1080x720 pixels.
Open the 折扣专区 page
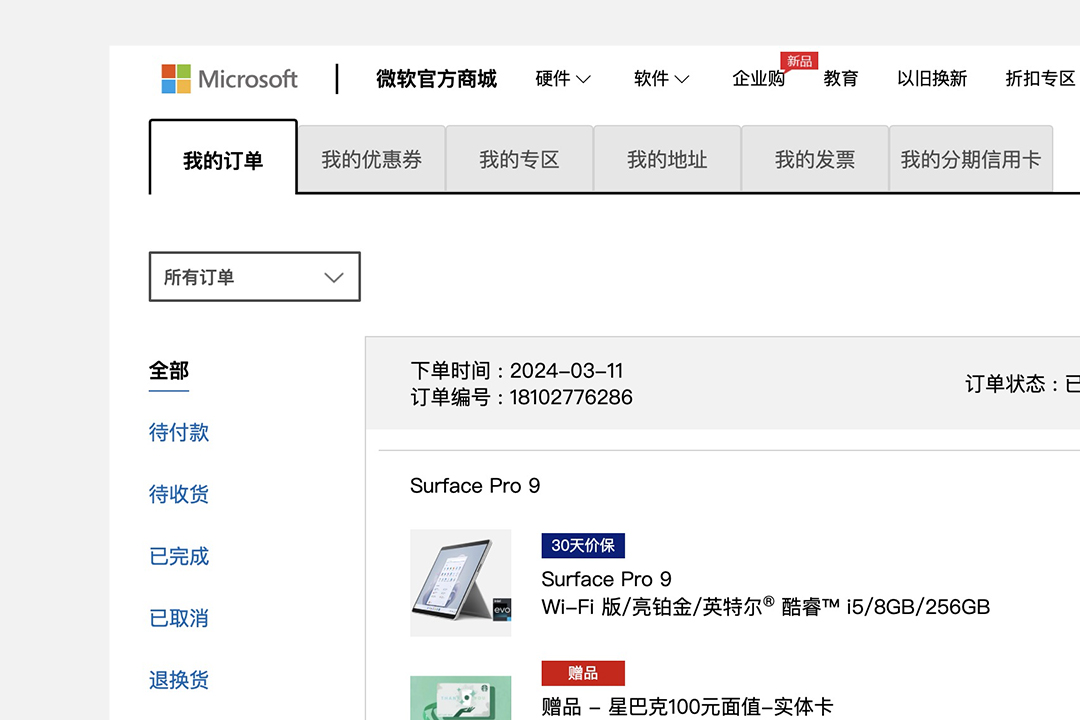click(1040, 79)
